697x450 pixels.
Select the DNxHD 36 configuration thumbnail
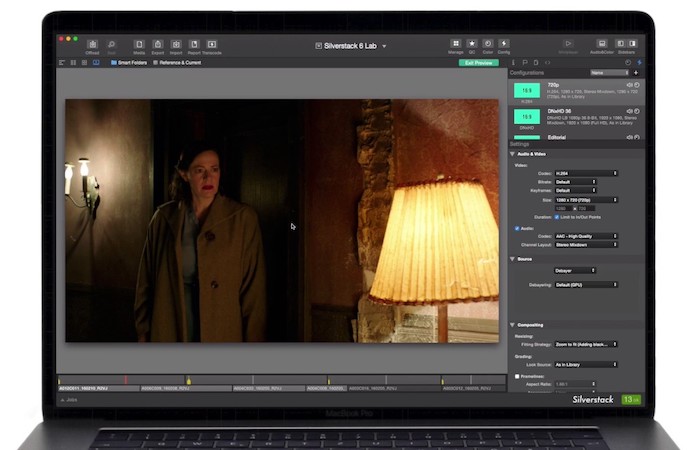tap(527, 117)
